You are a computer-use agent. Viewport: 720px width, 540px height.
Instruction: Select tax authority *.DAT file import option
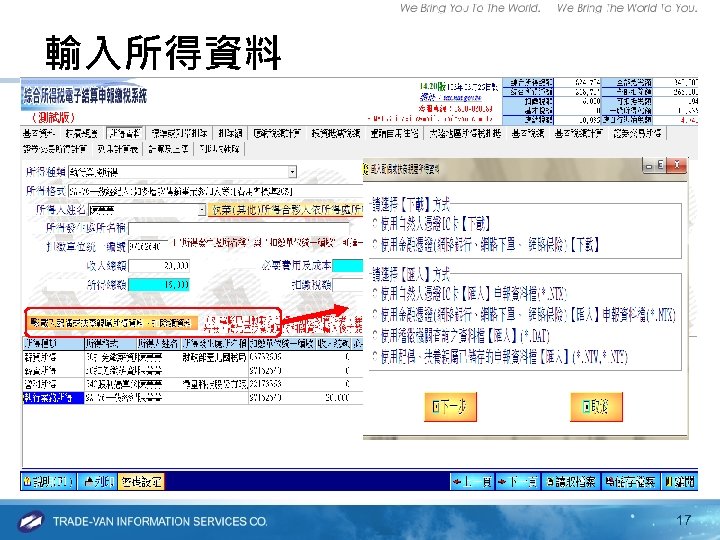376,336
